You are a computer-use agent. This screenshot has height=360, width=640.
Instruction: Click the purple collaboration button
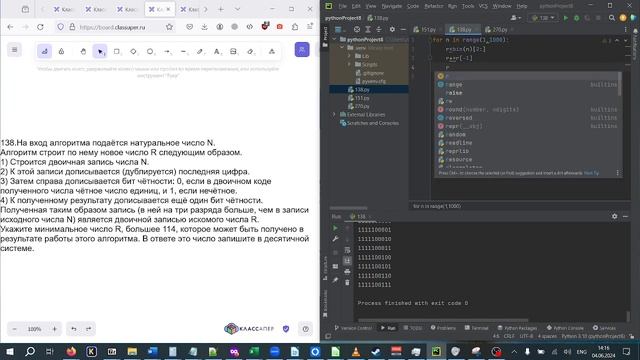(302, 50)
